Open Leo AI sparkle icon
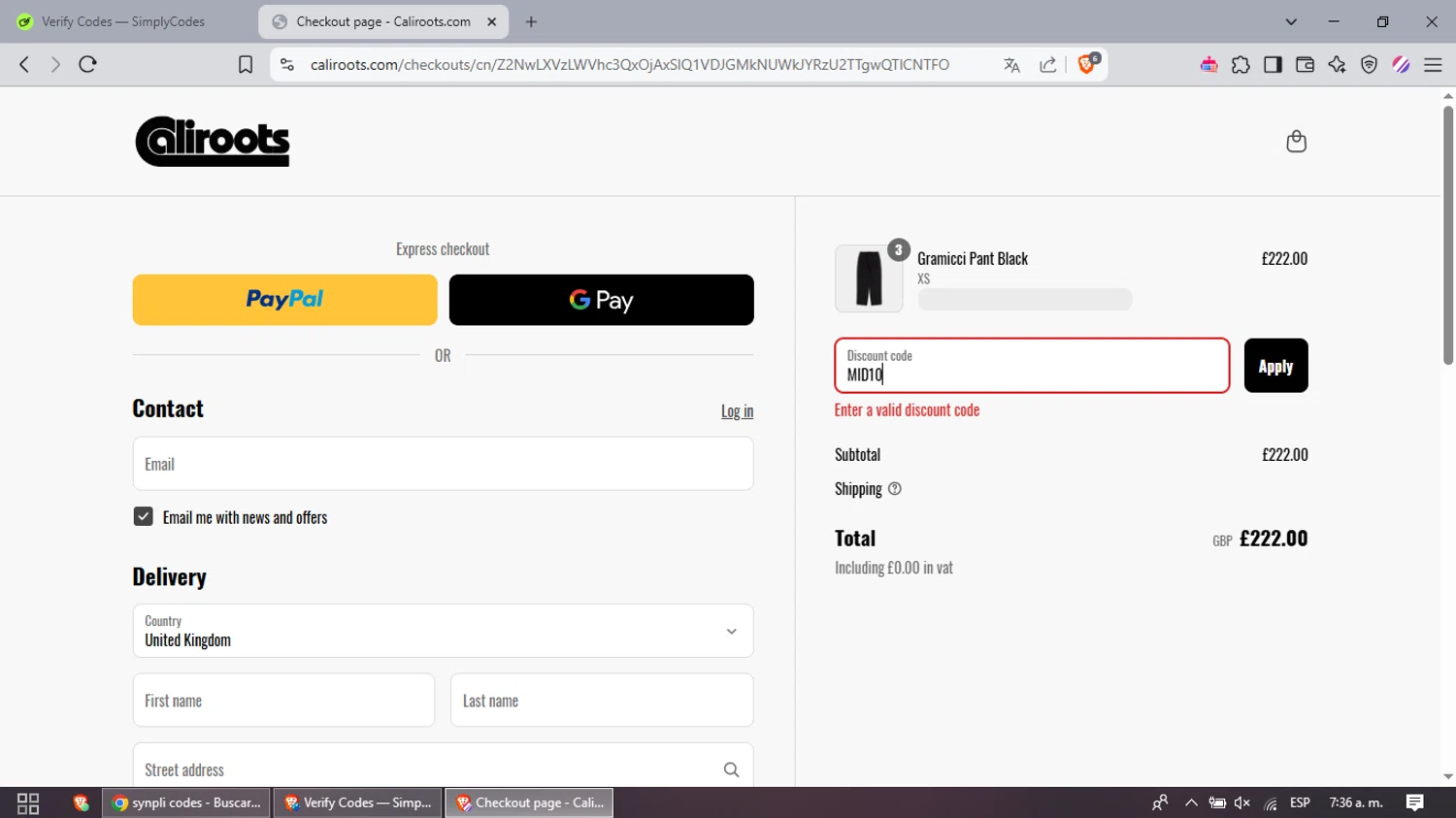Viewport: 1456px width, 818px height. click(x=1337, y=65)
